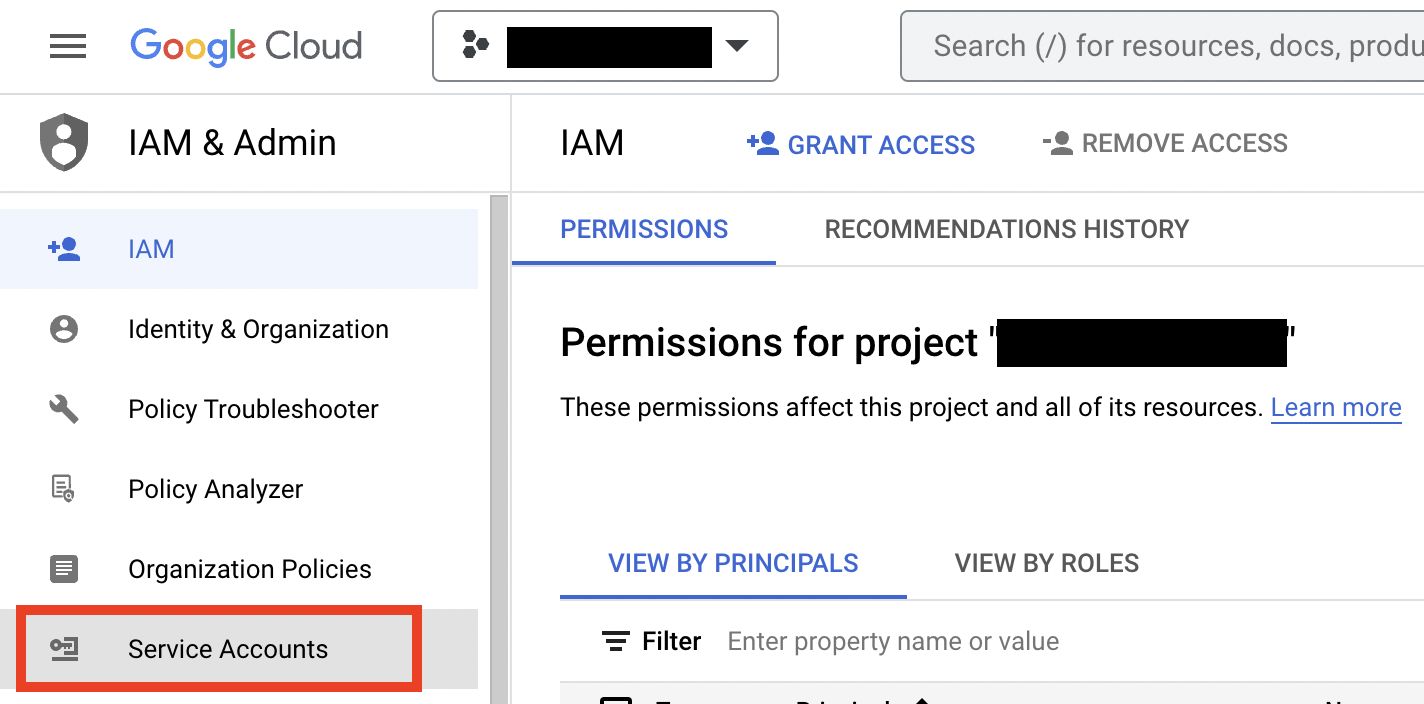1424x704 pixels.
Task: Click the Remove Access button
Action: pos(1165,143)
